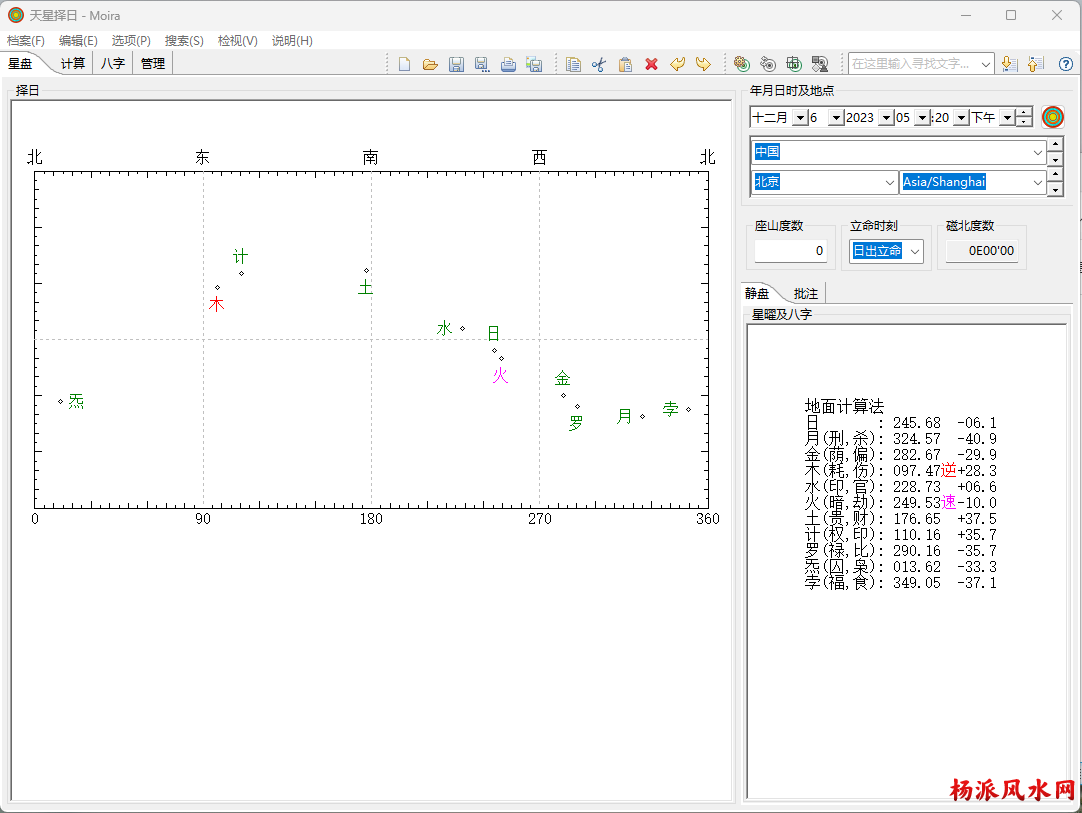
Task: Click the yellow Undo arrow icon
Action: pos(677,64)
